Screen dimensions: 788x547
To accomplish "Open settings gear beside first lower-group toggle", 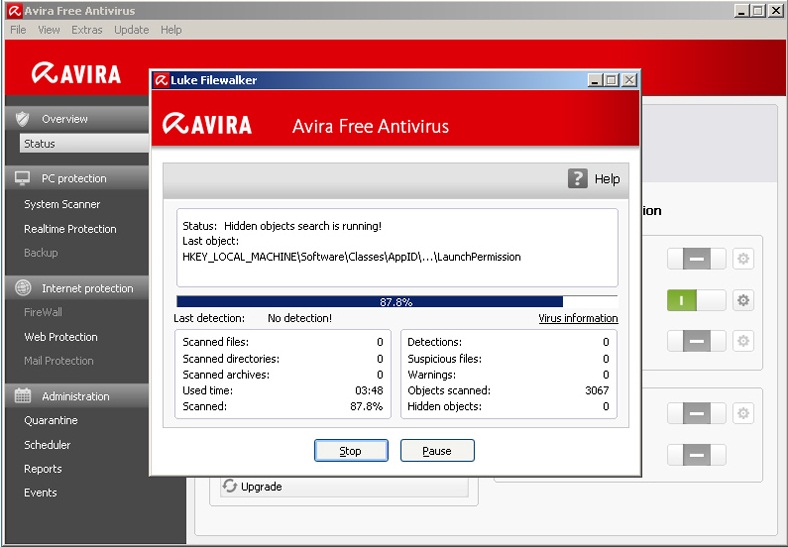I will 743,413.
